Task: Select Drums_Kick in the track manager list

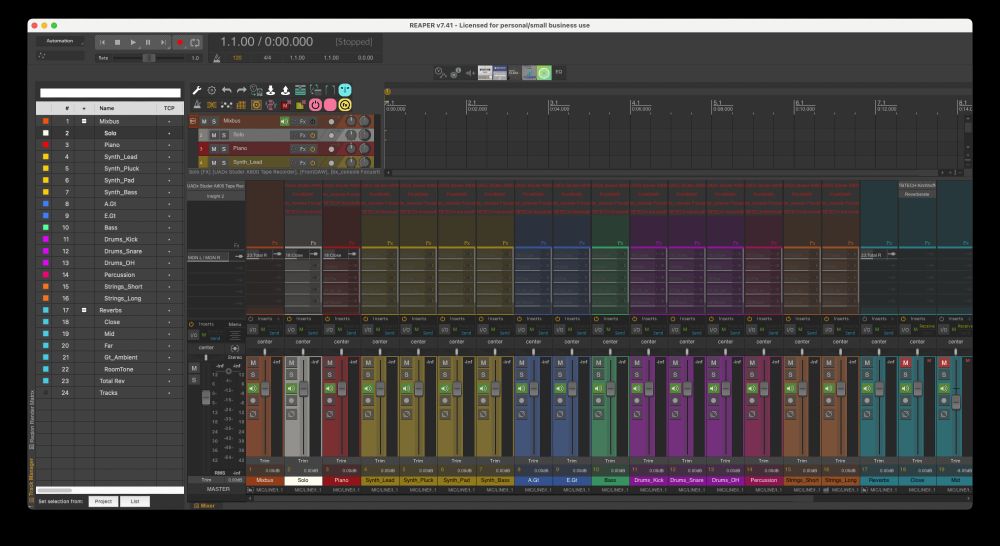Action: pos(122,240)
